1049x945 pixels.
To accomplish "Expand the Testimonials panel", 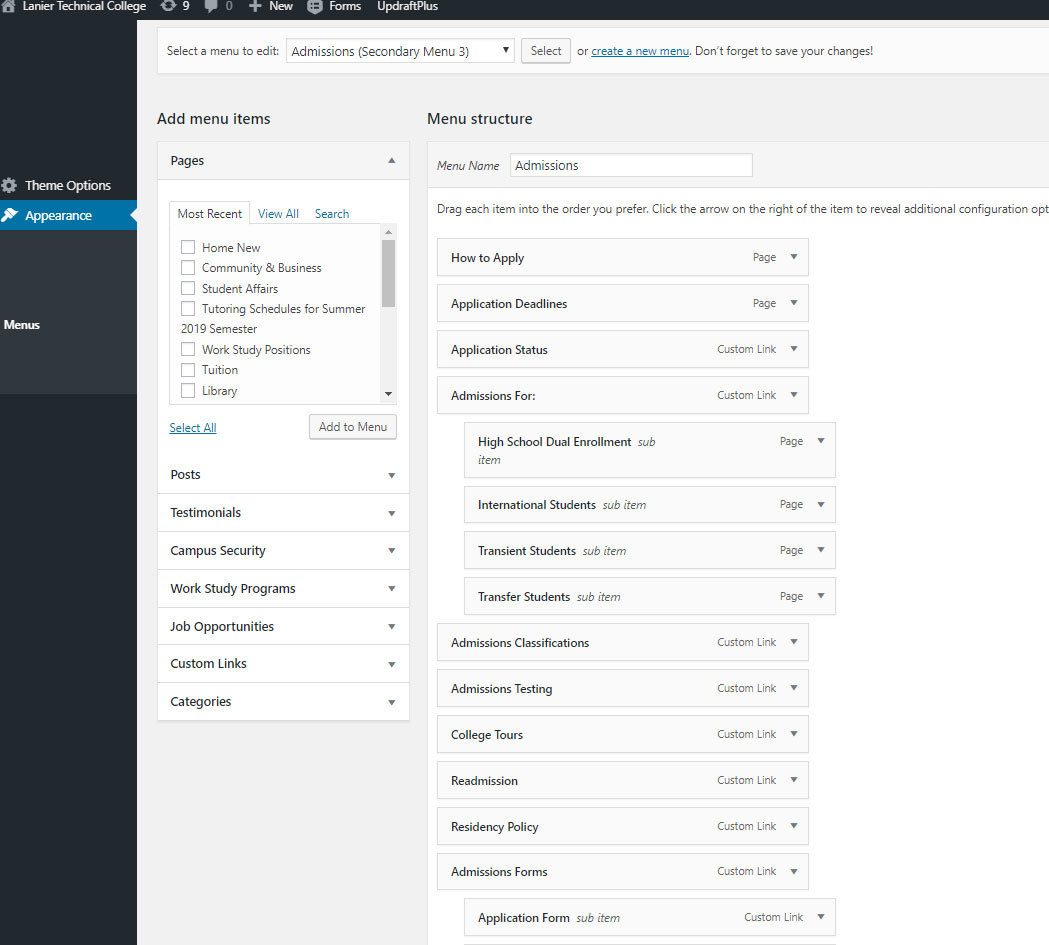I will pos(391,513).
